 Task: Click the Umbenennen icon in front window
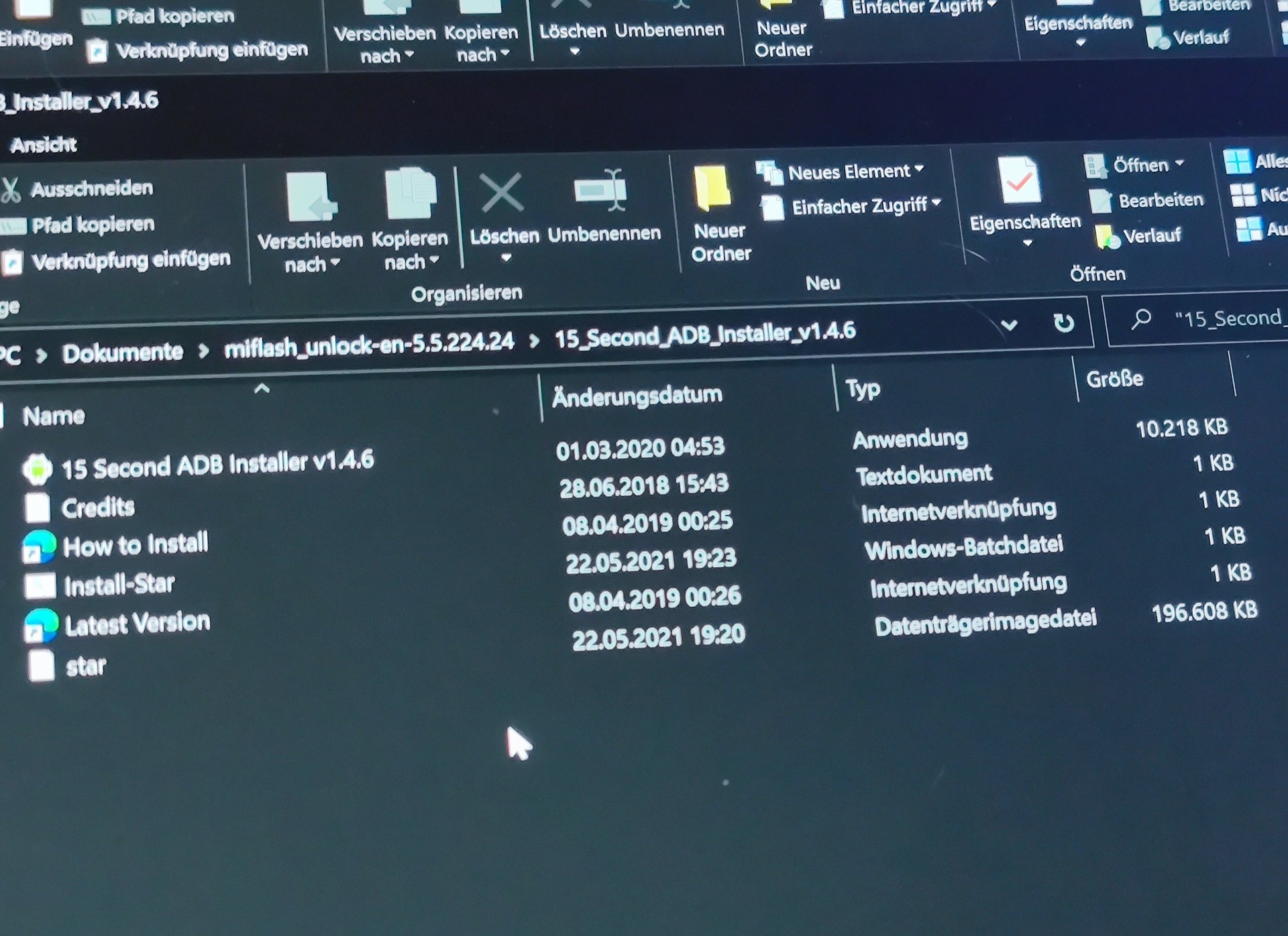click(x=601, y=190)
